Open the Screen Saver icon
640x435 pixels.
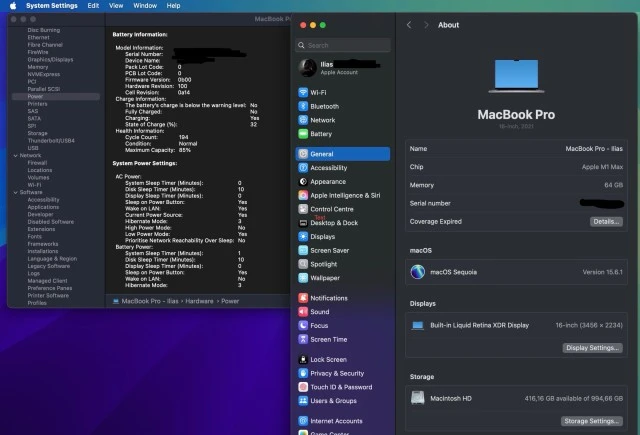coord(303,251)
